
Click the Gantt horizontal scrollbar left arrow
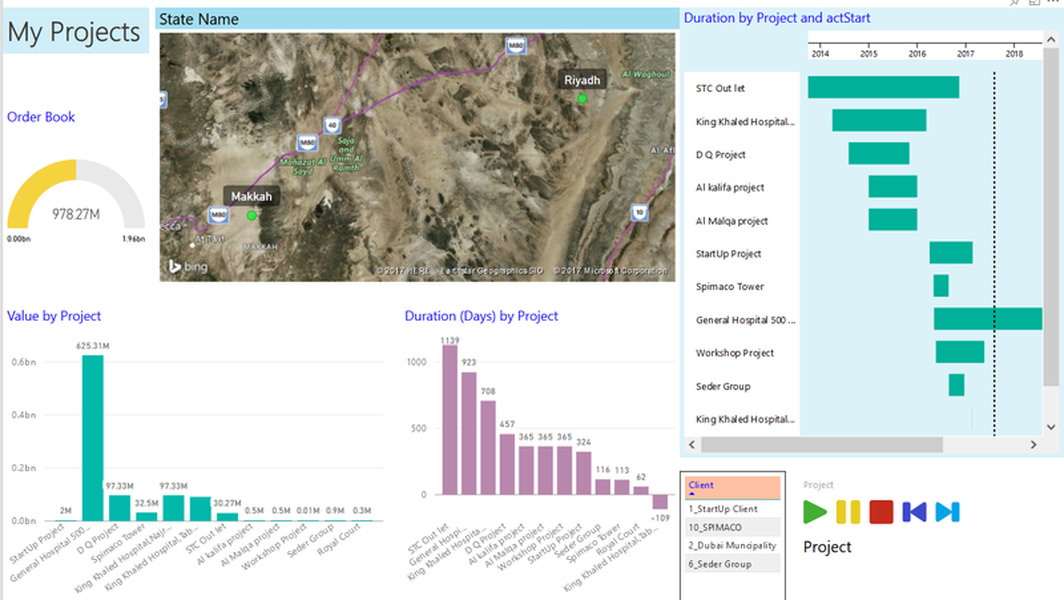[691, 444]
